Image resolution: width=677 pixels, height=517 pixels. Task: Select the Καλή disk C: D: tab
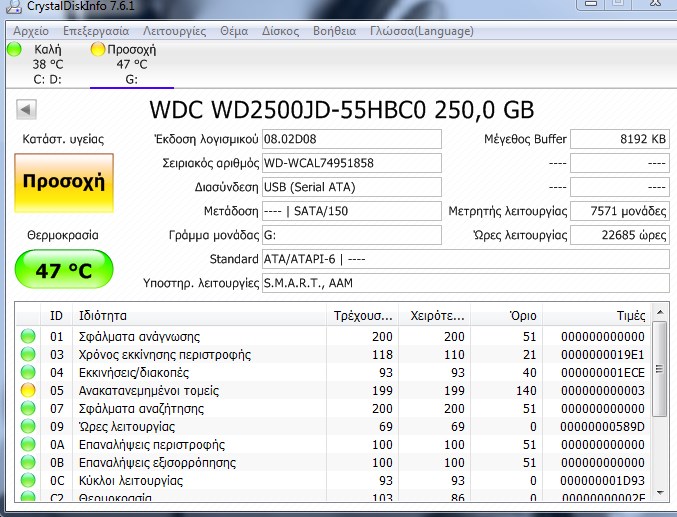[47, 64]
